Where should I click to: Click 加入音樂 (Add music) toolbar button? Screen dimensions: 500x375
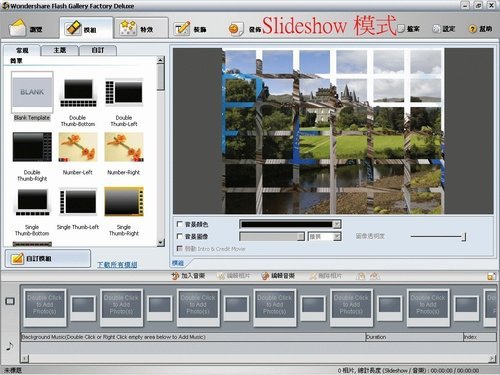pyautogui.click(x=188, y=276)
